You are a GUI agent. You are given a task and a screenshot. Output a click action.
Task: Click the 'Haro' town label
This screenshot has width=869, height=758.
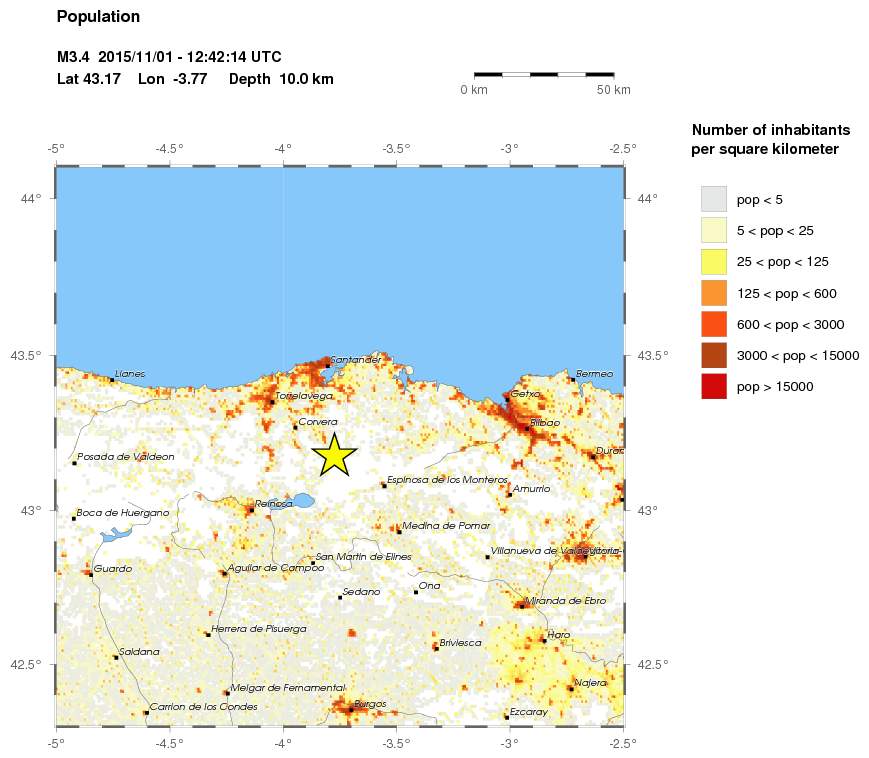559,634
